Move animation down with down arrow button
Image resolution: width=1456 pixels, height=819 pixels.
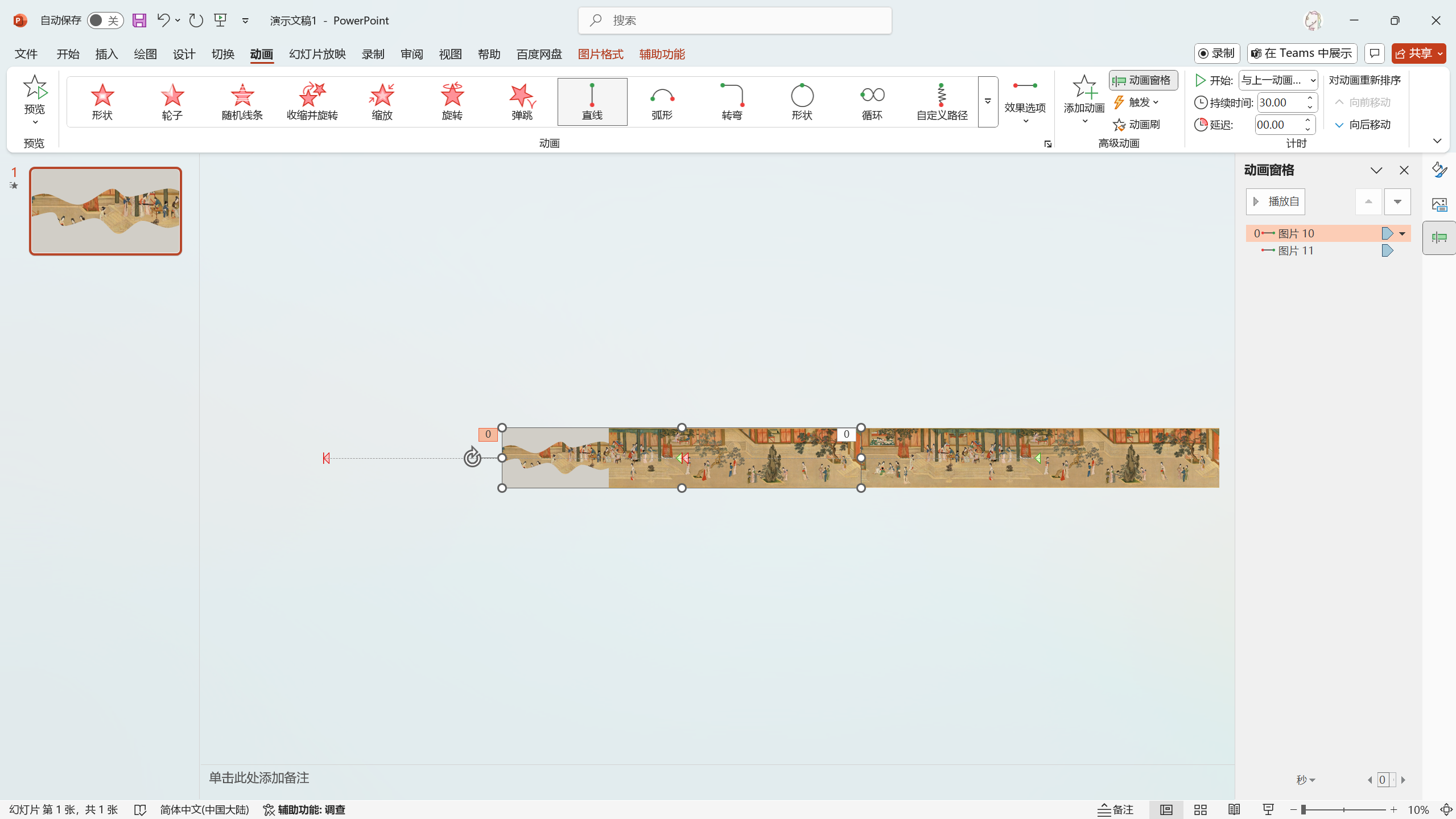1397,201
